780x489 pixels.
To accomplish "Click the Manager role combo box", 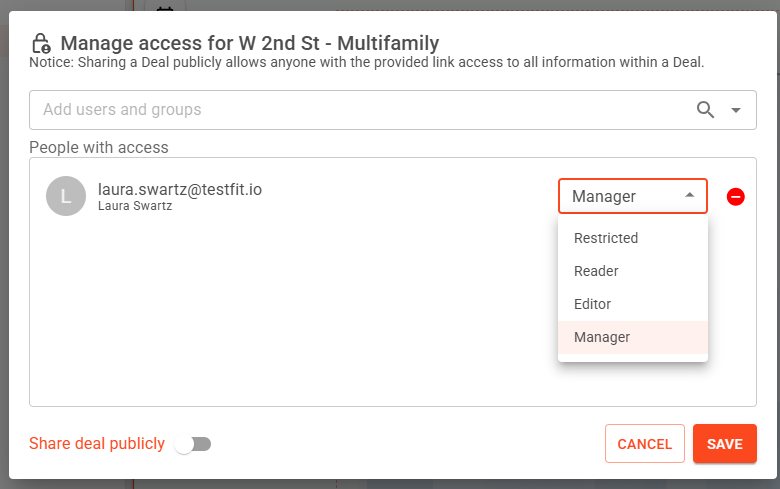I will point(620,197).
